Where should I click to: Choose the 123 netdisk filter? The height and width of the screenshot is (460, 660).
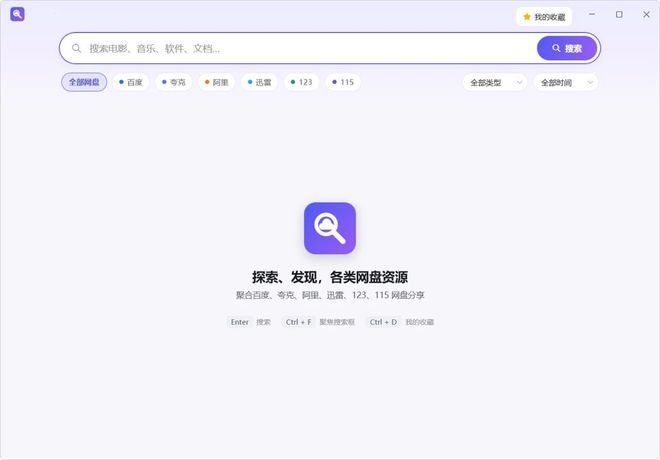(x=301, y=82)
